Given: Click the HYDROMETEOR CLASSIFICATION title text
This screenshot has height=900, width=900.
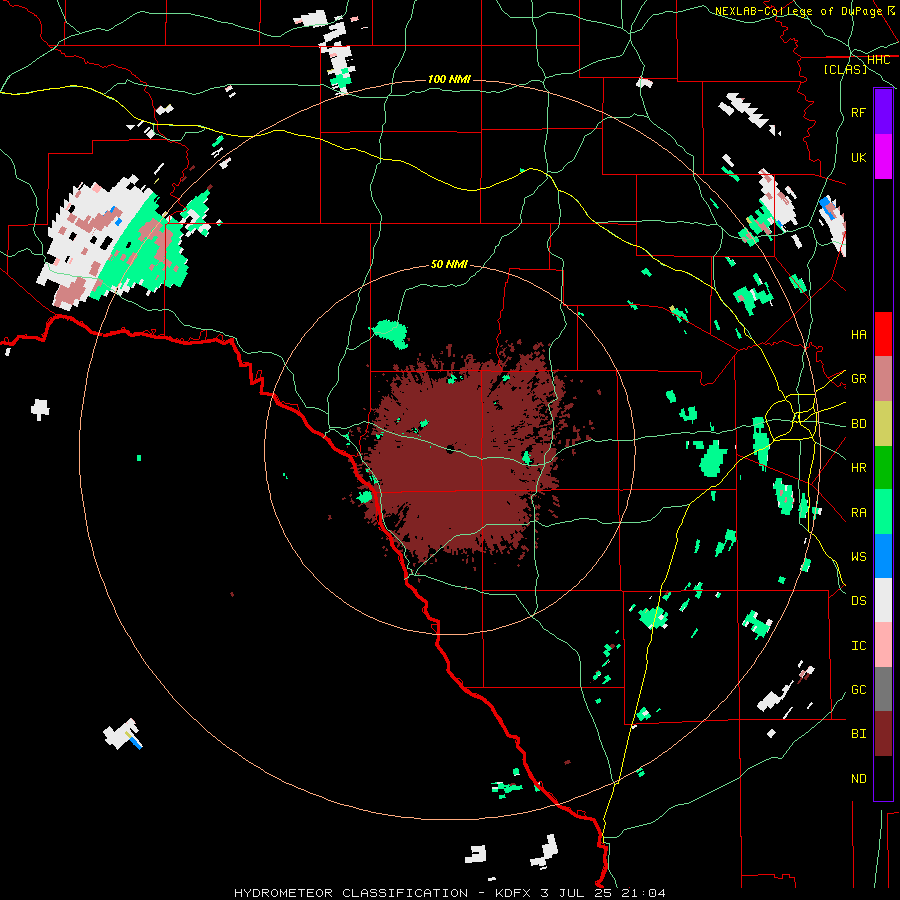Looking at the screenshot, I should (x=351, y=893).
